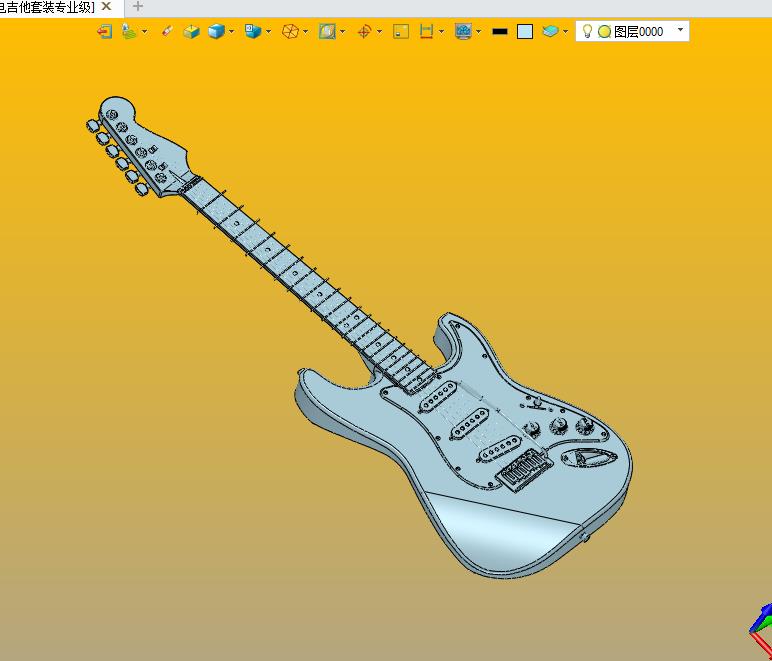Open dropdown next to dimension bracket icon
This screenshot has width=772, height=661.
(442, 31)
